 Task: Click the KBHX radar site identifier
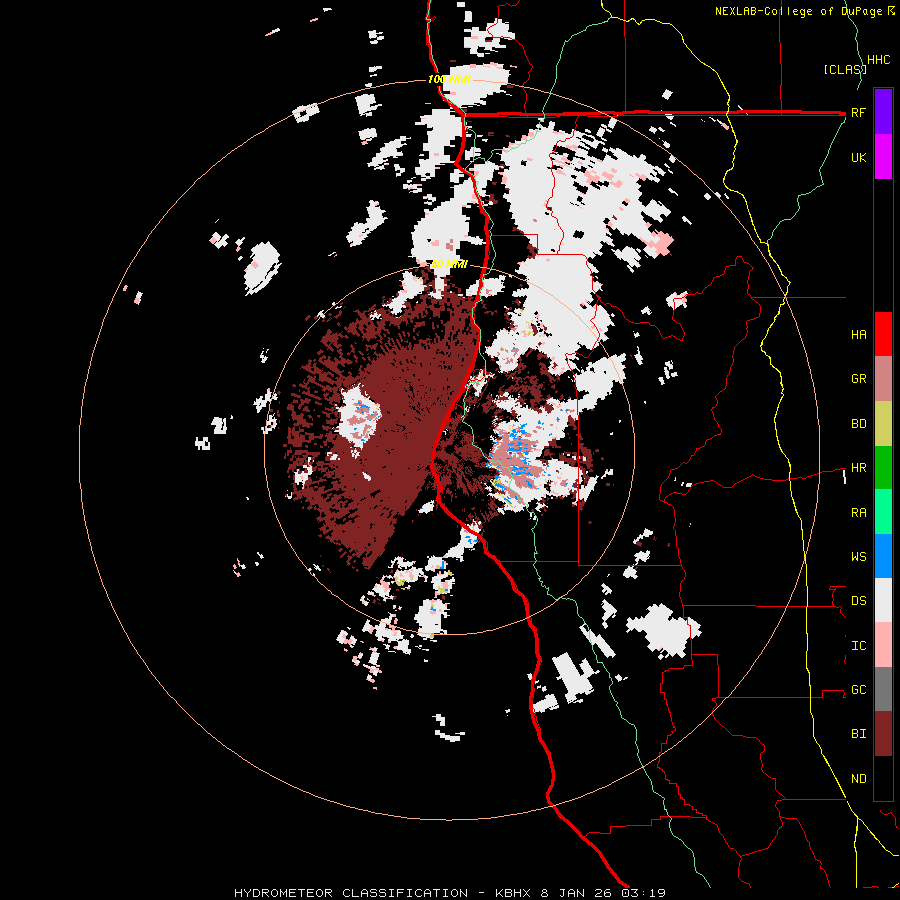pyautogui.click(x=515, y=893)
